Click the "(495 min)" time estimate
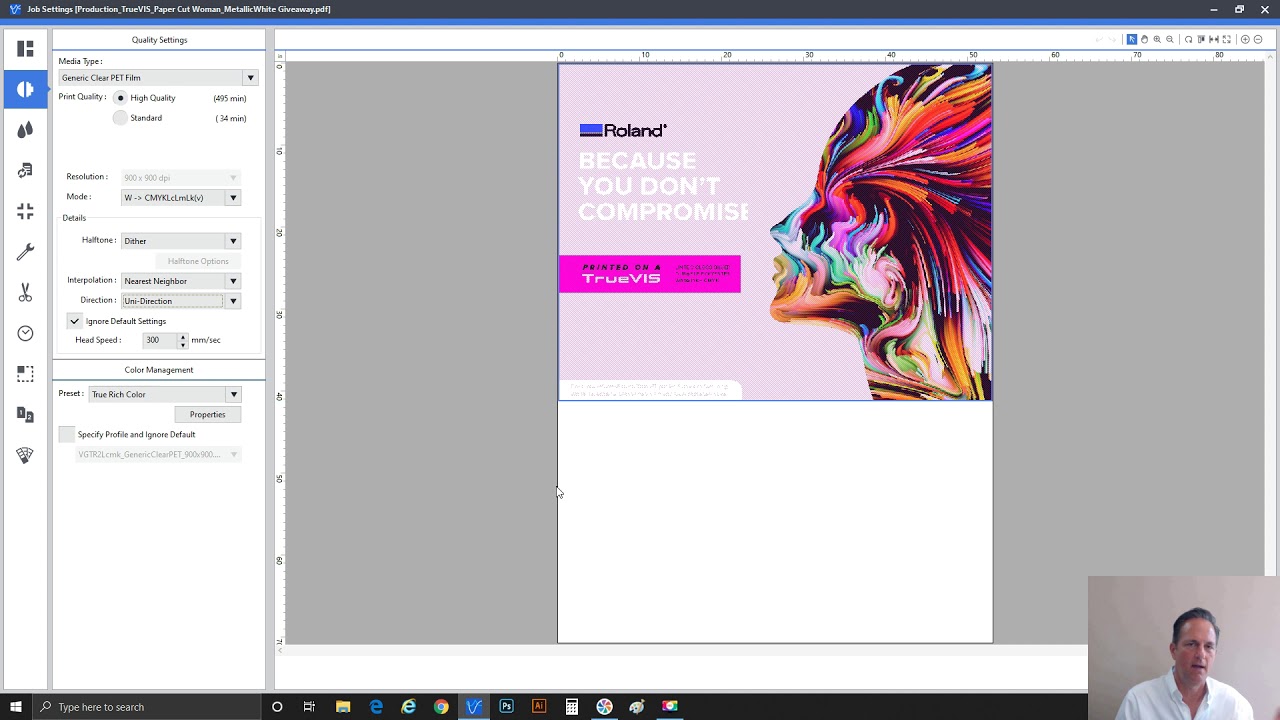Image resolution: width=1280 pixels, height=720 pixels. (229, 98)
